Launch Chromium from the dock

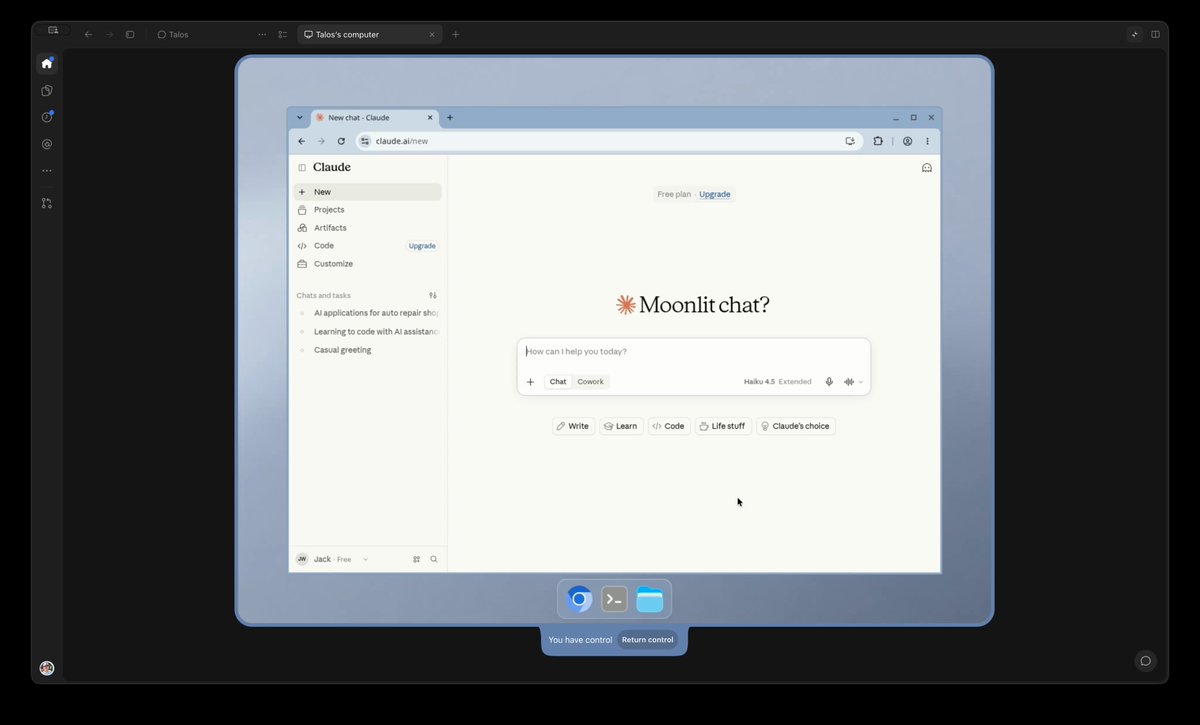coord(579,599)
